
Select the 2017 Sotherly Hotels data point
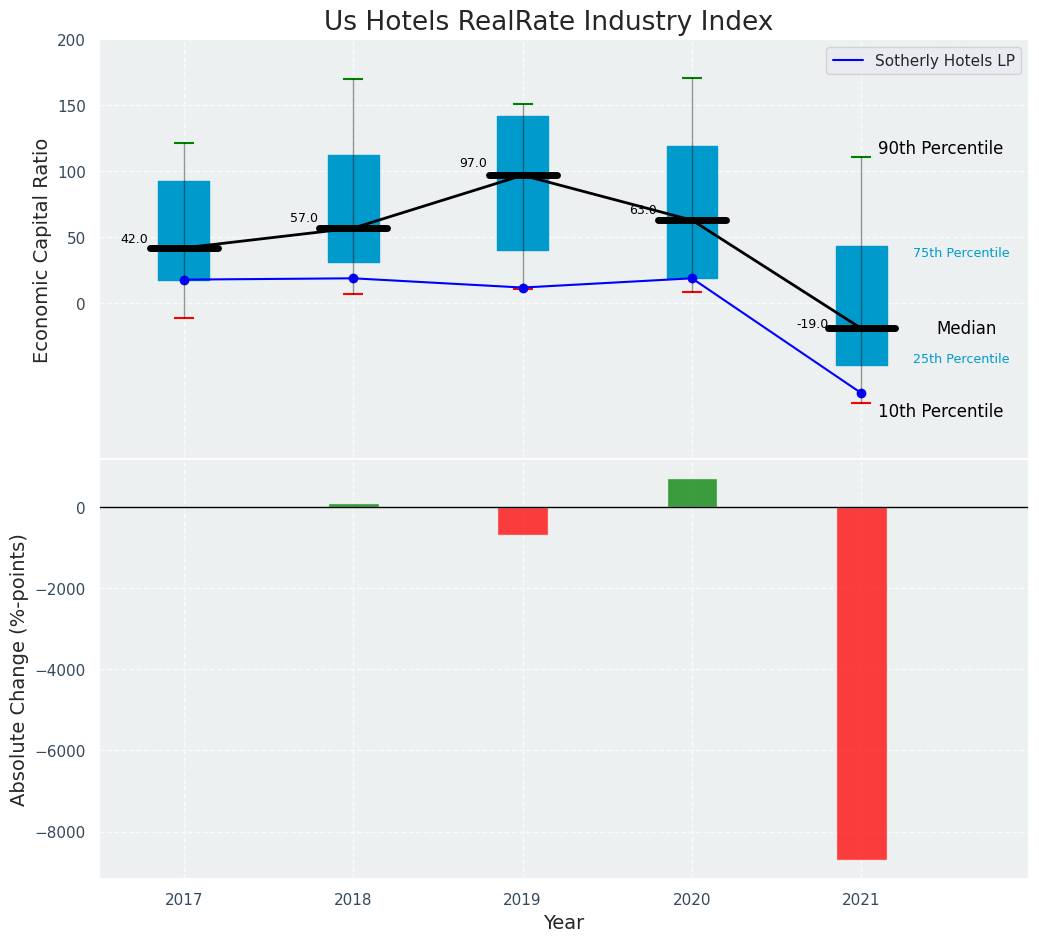coord(184,280)
